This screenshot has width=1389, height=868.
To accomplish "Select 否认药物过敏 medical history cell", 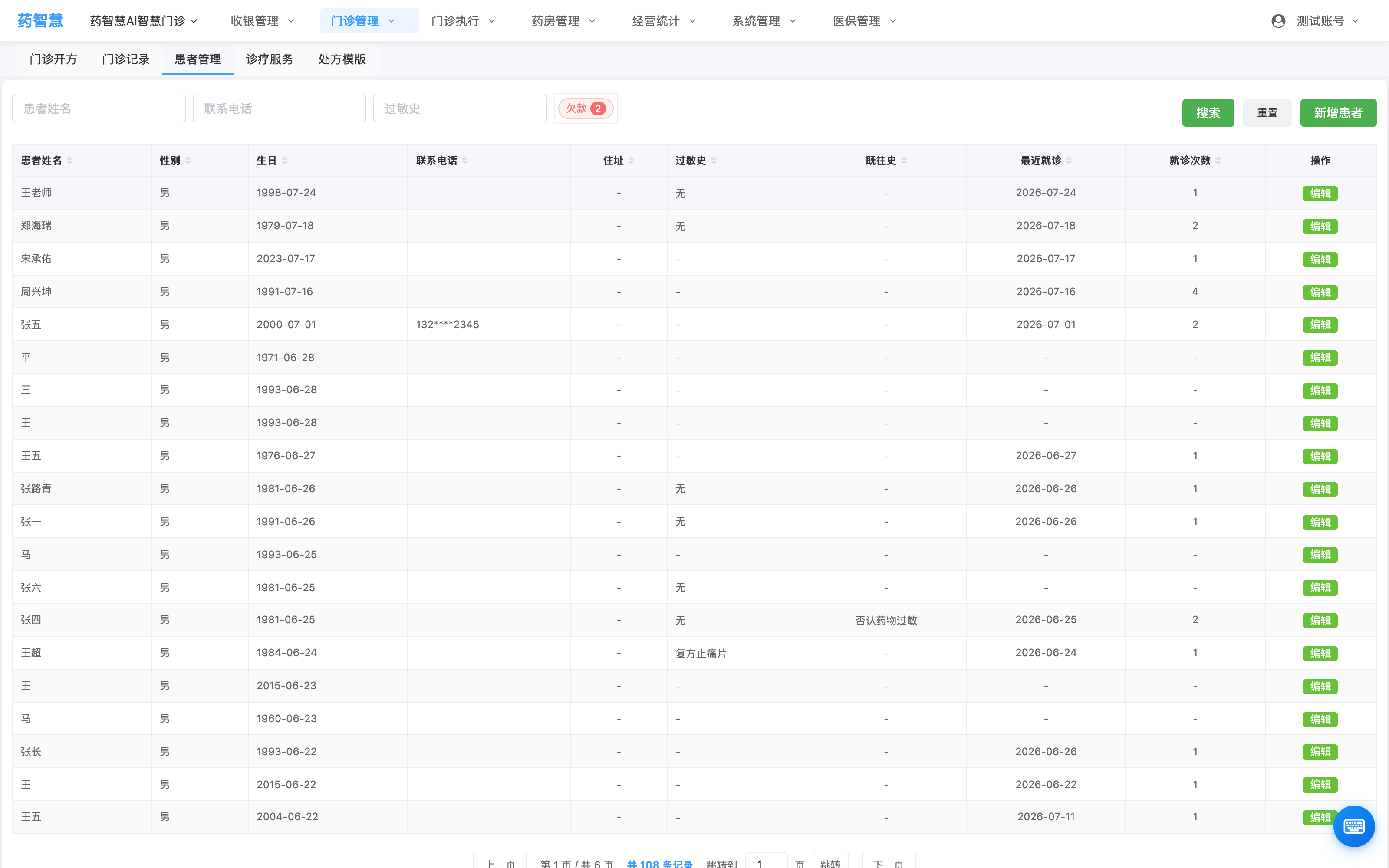I will (x=886, y=620).
